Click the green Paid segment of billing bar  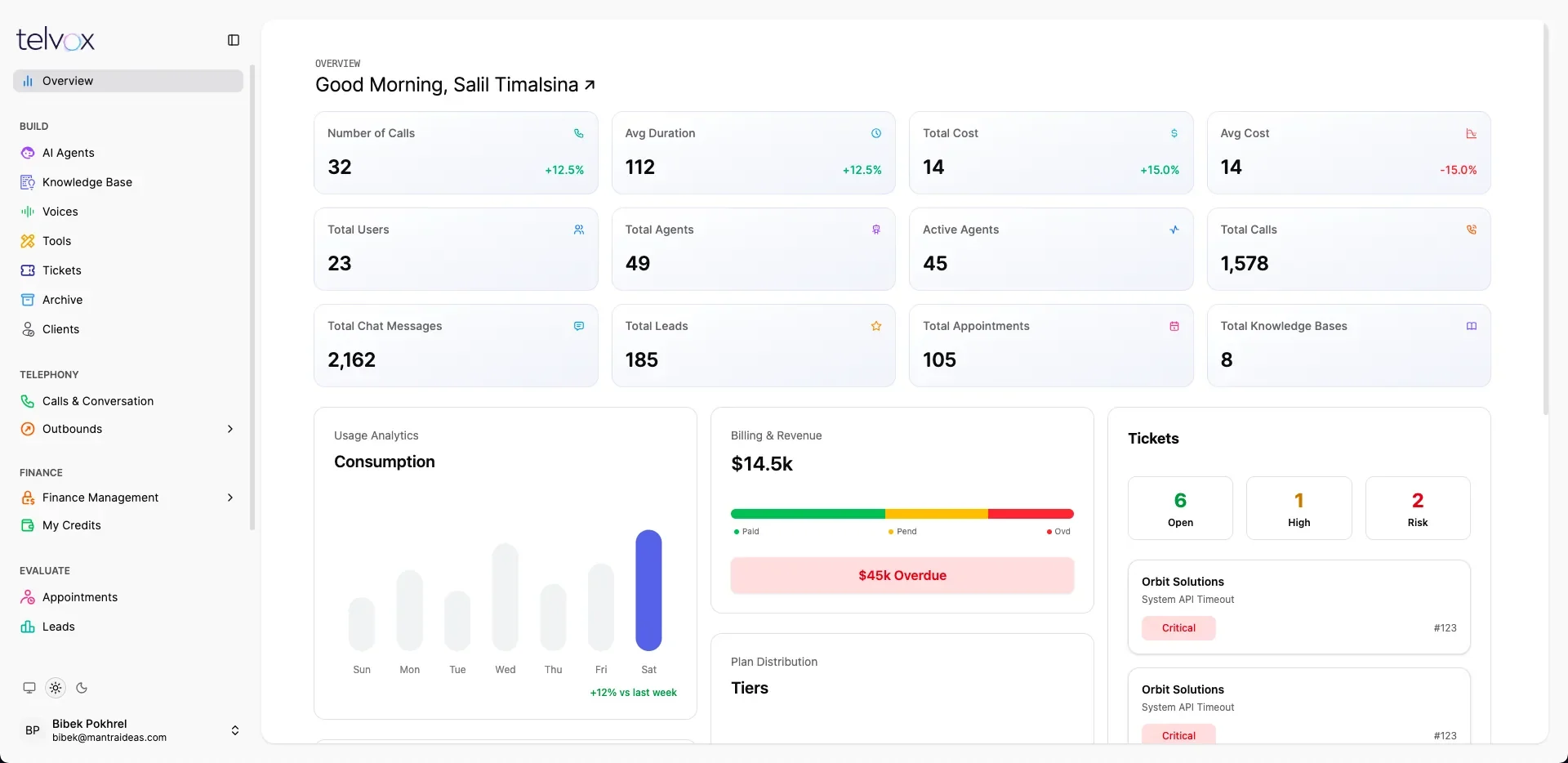point(808,514)
